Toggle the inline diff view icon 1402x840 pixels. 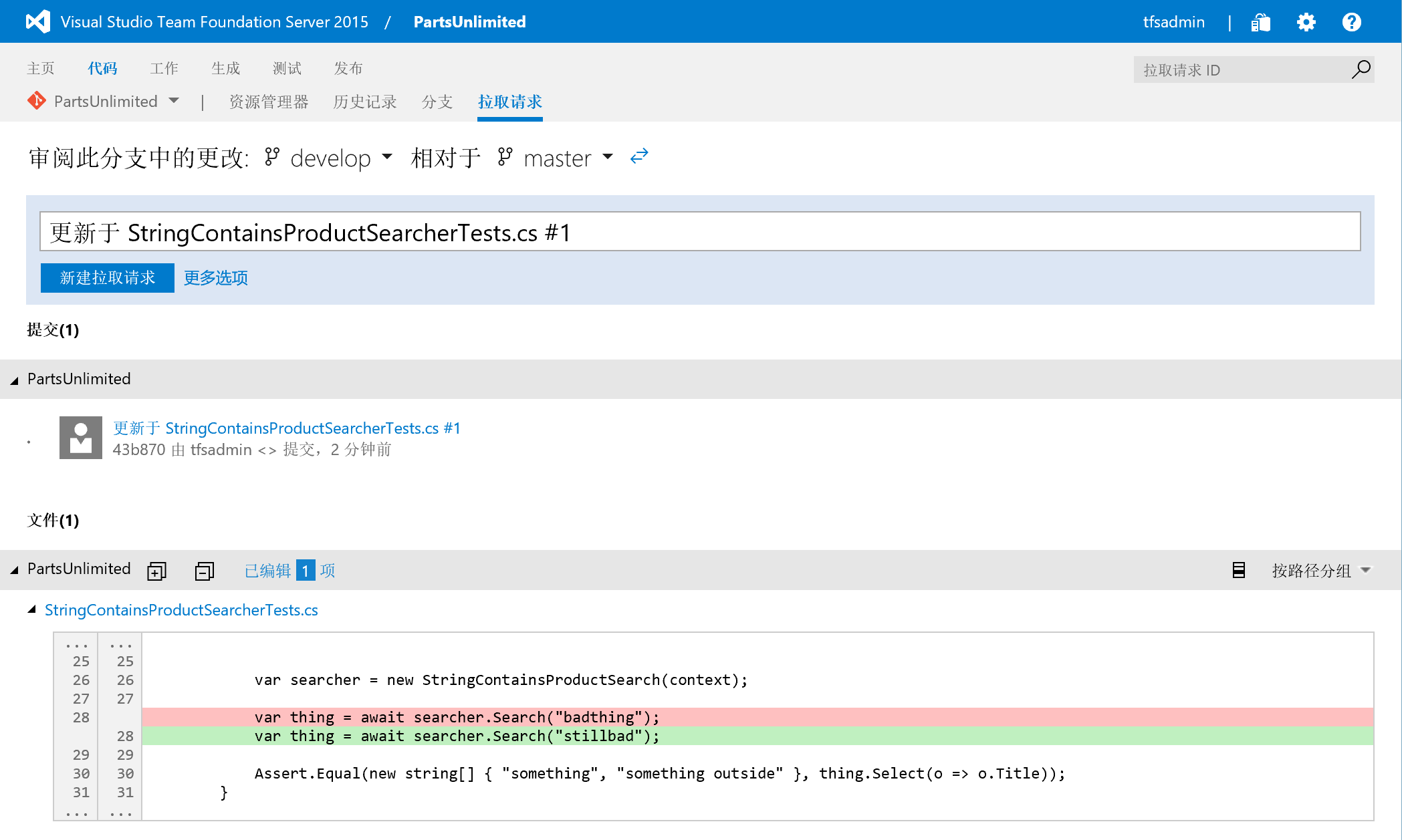click(x=1238, y=570)
